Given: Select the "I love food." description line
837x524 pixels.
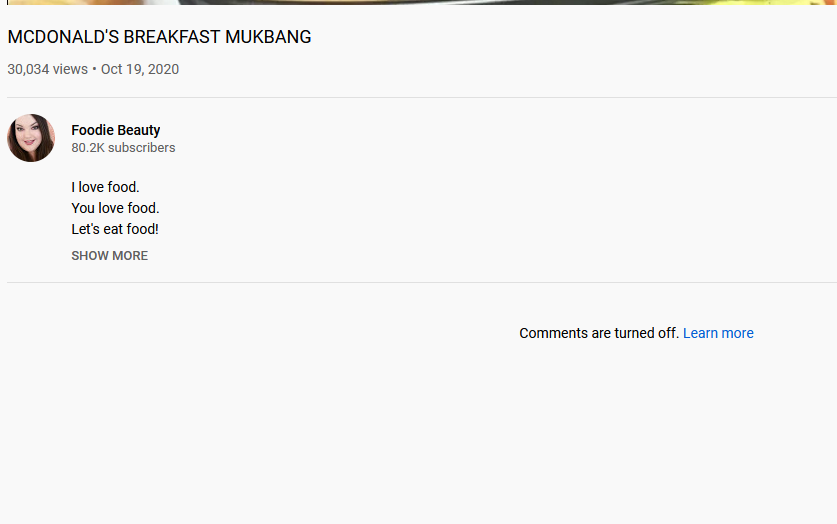Looking at the screenshot, I should pos(105,187).
